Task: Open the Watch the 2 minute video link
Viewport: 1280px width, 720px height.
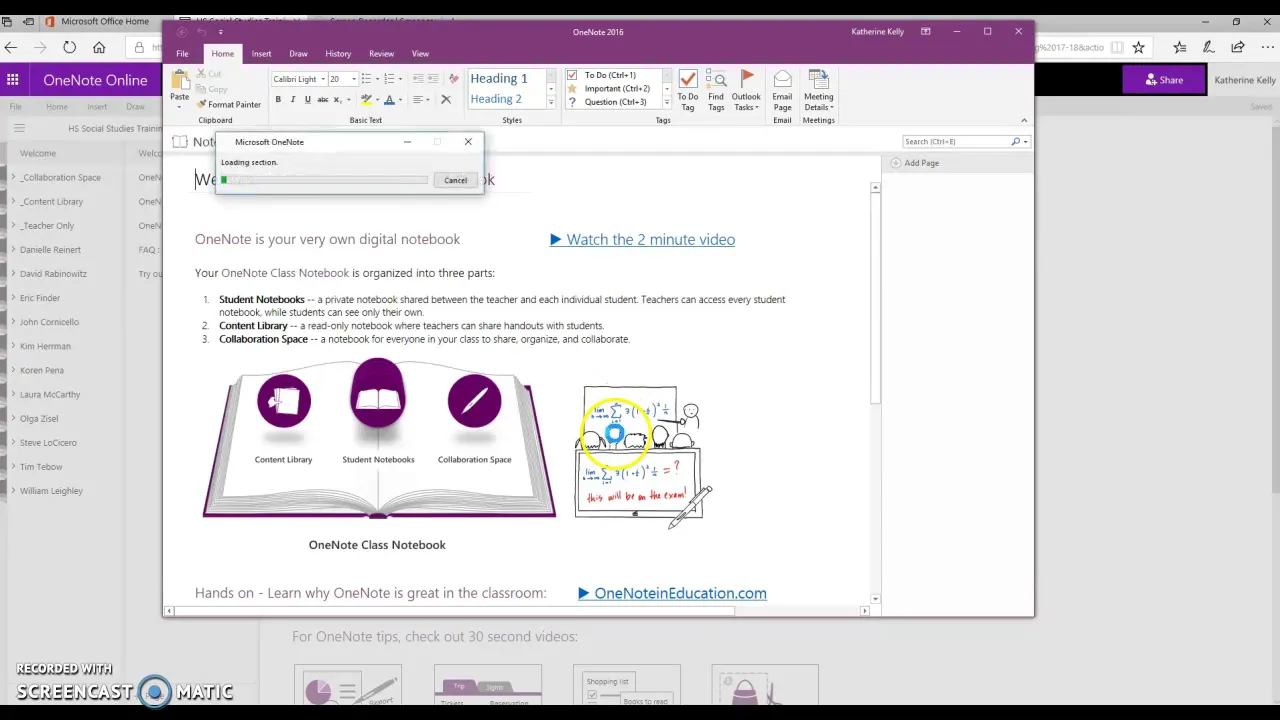Action: [x=642, y=239]
